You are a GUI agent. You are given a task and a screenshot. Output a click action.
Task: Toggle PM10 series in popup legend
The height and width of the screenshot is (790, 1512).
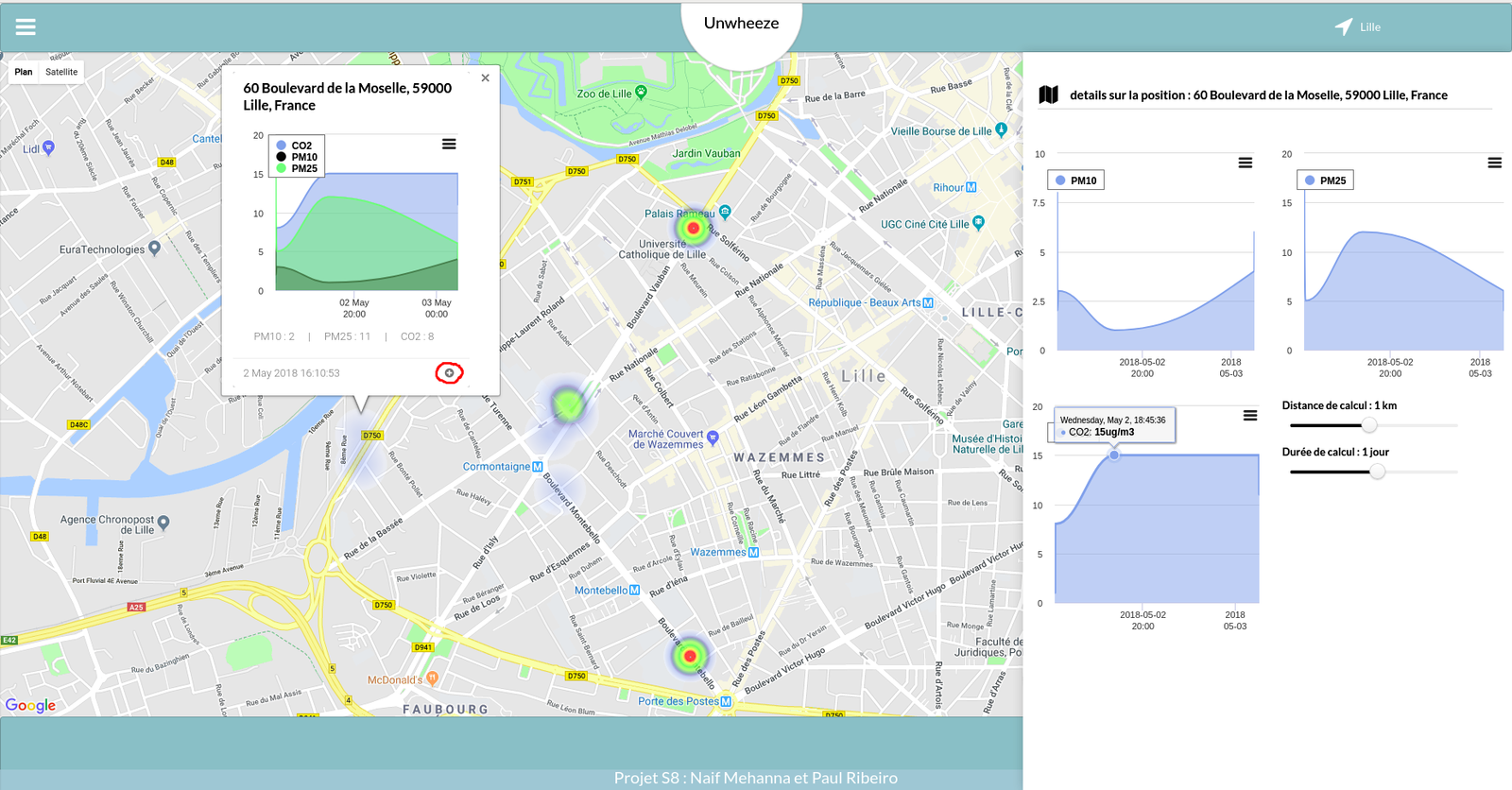click(x=303, y=157)
